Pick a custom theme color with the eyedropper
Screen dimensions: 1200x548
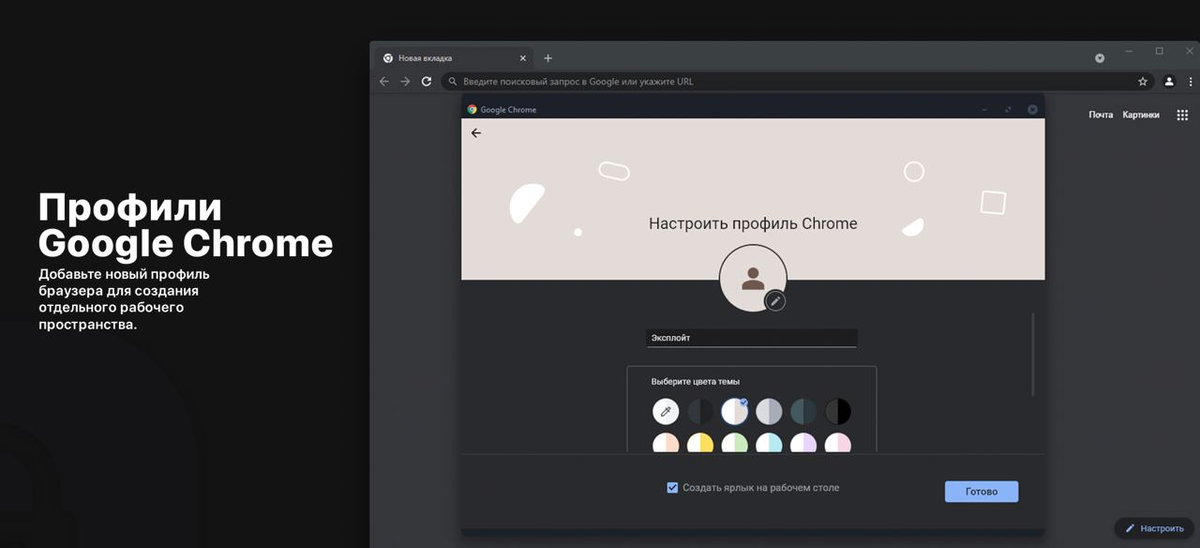pyautogui.click(x=665, y=411)
